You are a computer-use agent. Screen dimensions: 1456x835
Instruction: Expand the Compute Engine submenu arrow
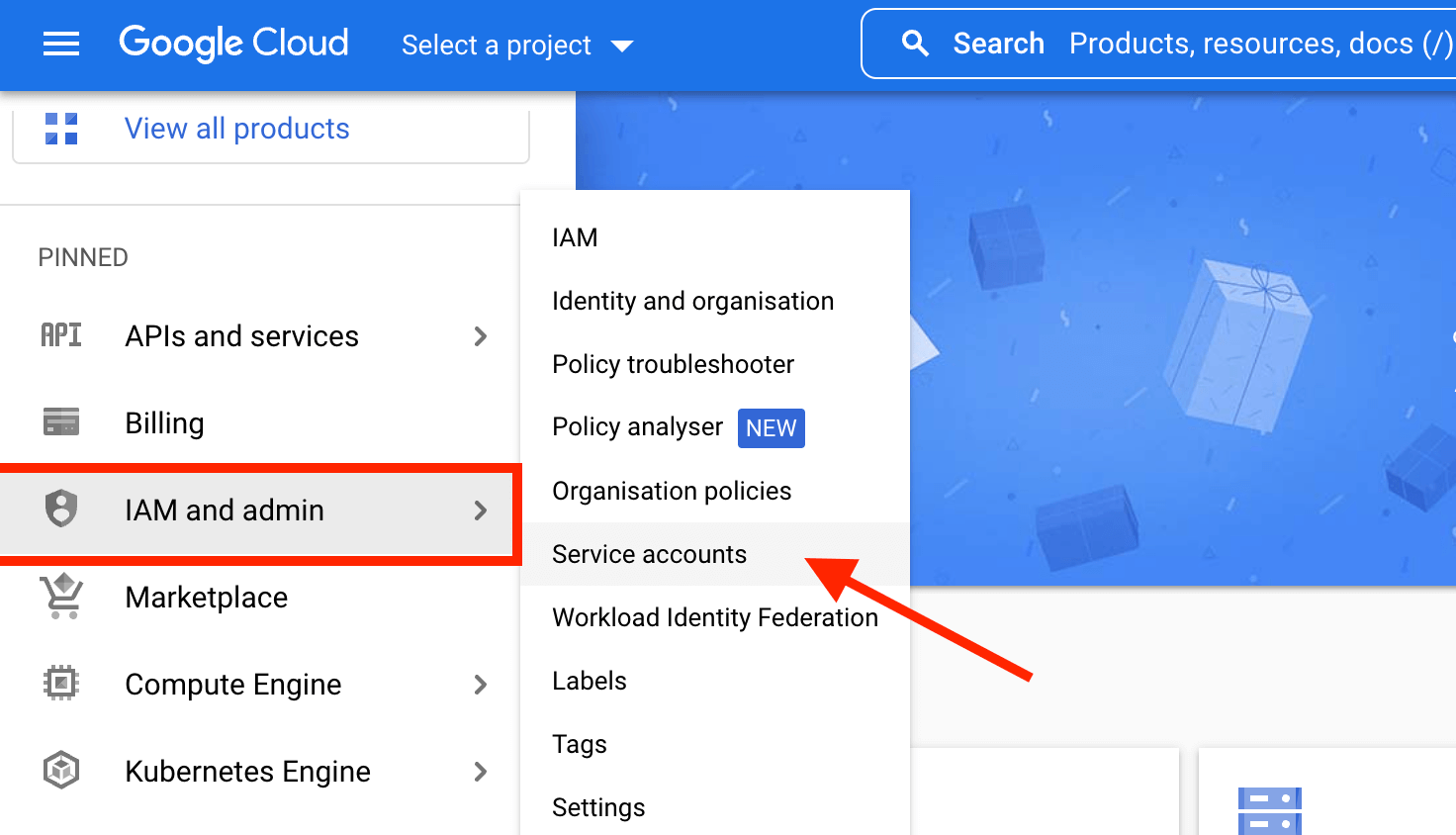(x=481, y=684)
